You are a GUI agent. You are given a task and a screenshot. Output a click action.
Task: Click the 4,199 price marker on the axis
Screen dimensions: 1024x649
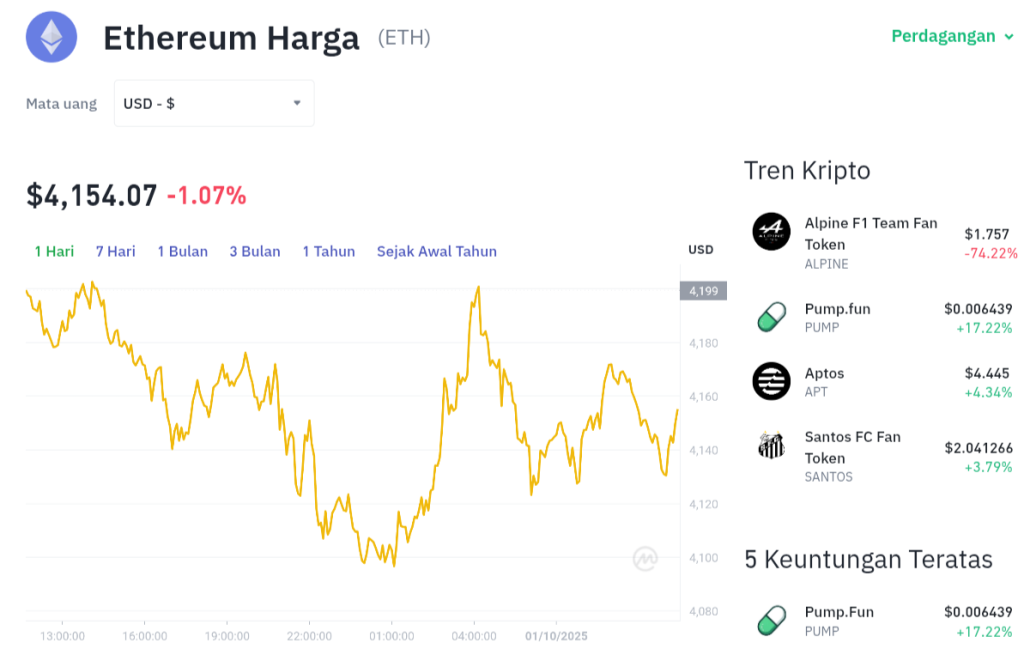click(704, 291)
